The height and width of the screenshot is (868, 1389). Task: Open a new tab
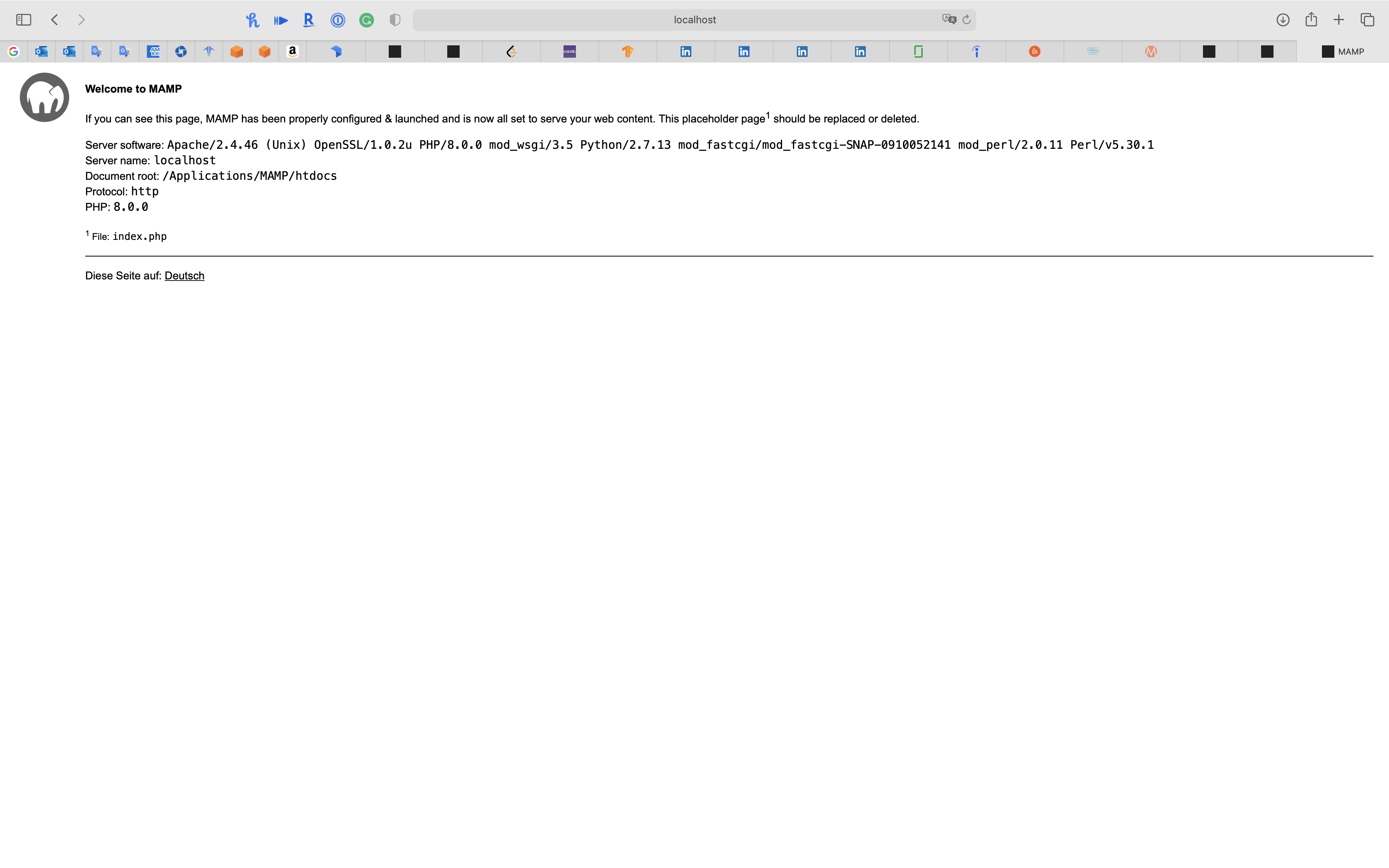click(x=1339, y=20)
